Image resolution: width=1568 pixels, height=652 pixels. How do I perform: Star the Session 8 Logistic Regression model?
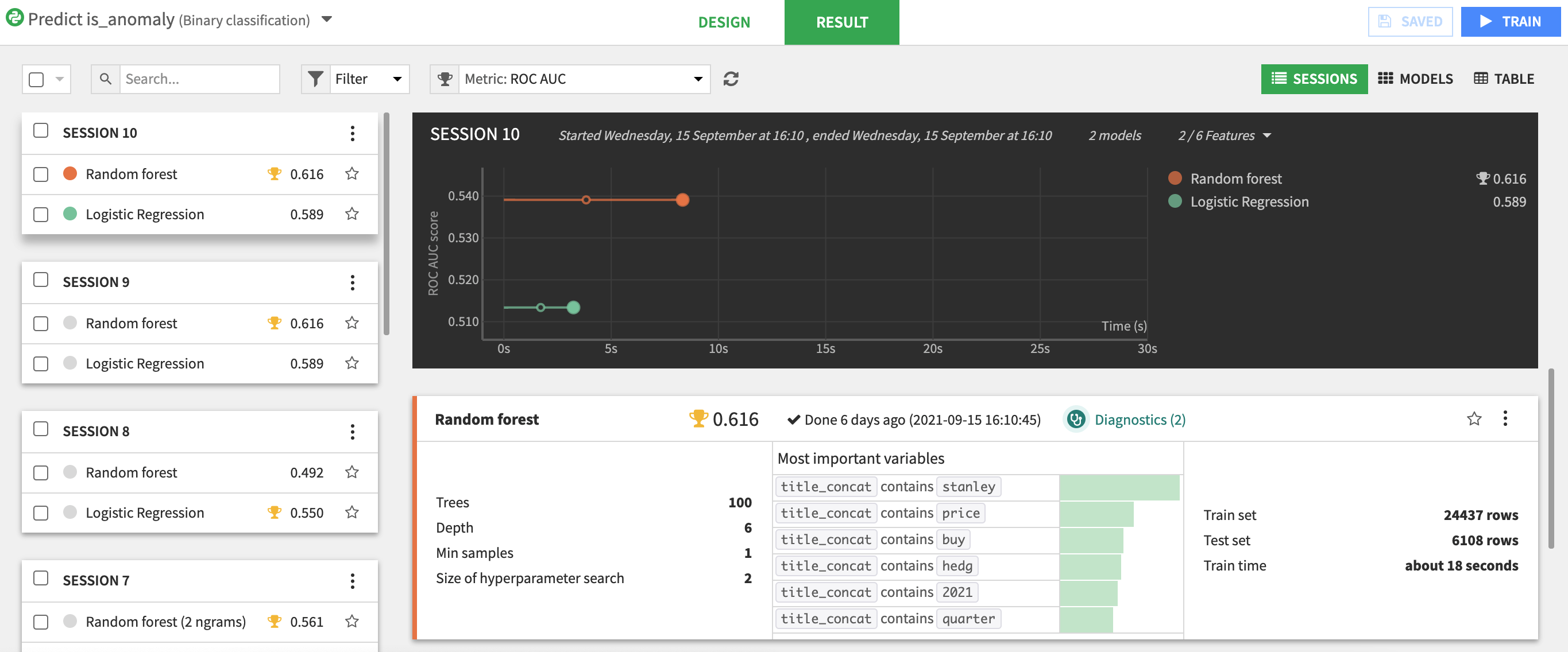[352, 512]
